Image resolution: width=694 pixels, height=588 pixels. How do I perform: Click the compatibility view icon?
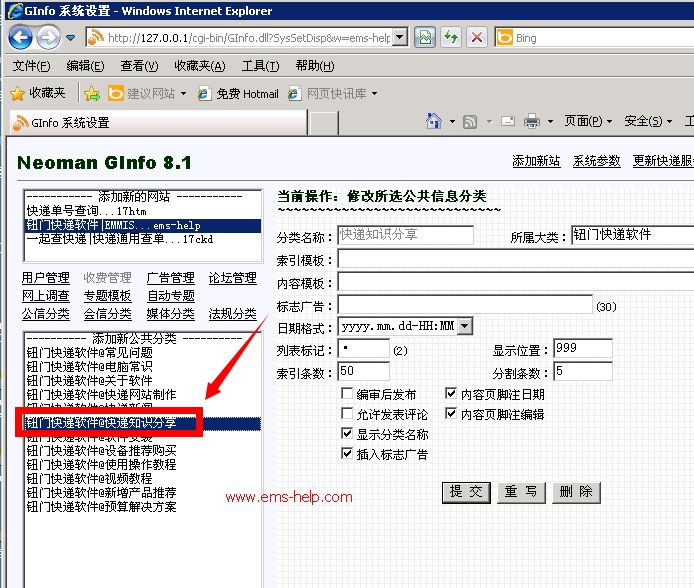tap(425, 38)
